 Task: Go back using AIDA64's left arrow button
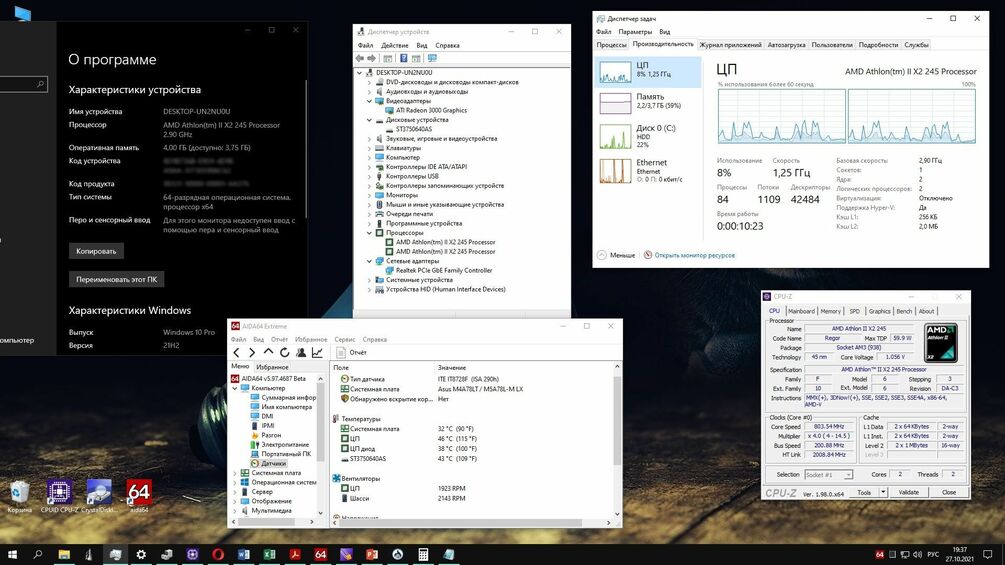coord(237,352)
